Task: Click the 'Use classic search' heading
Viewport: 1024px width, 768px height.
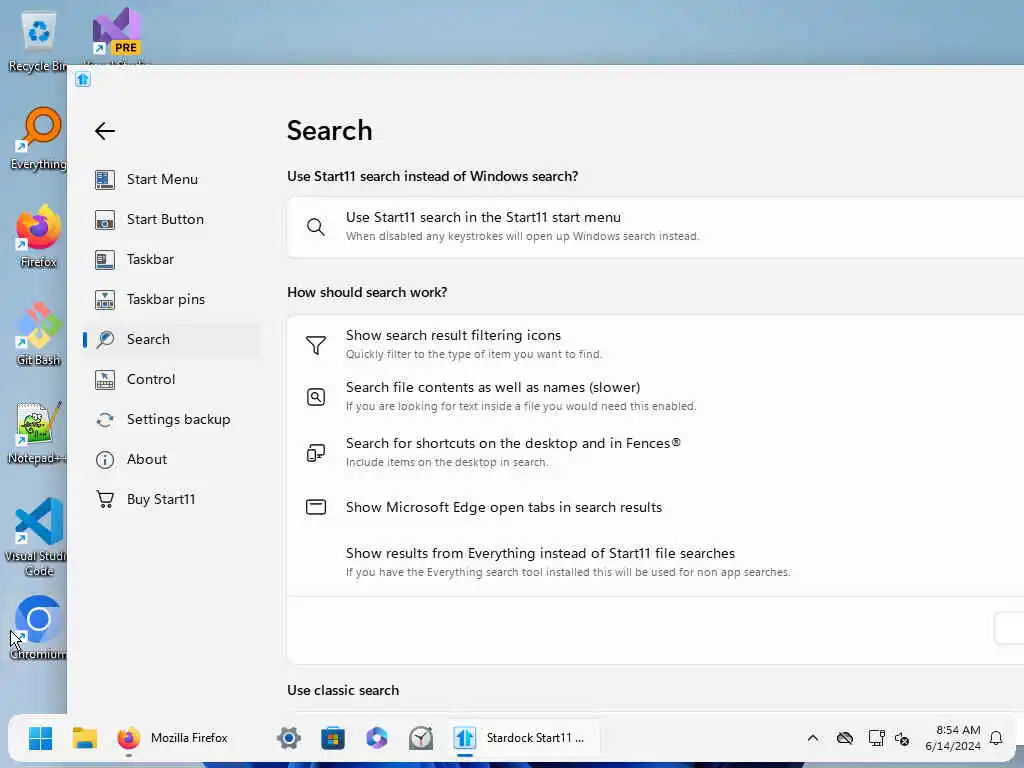Action: tap(343, 690)
